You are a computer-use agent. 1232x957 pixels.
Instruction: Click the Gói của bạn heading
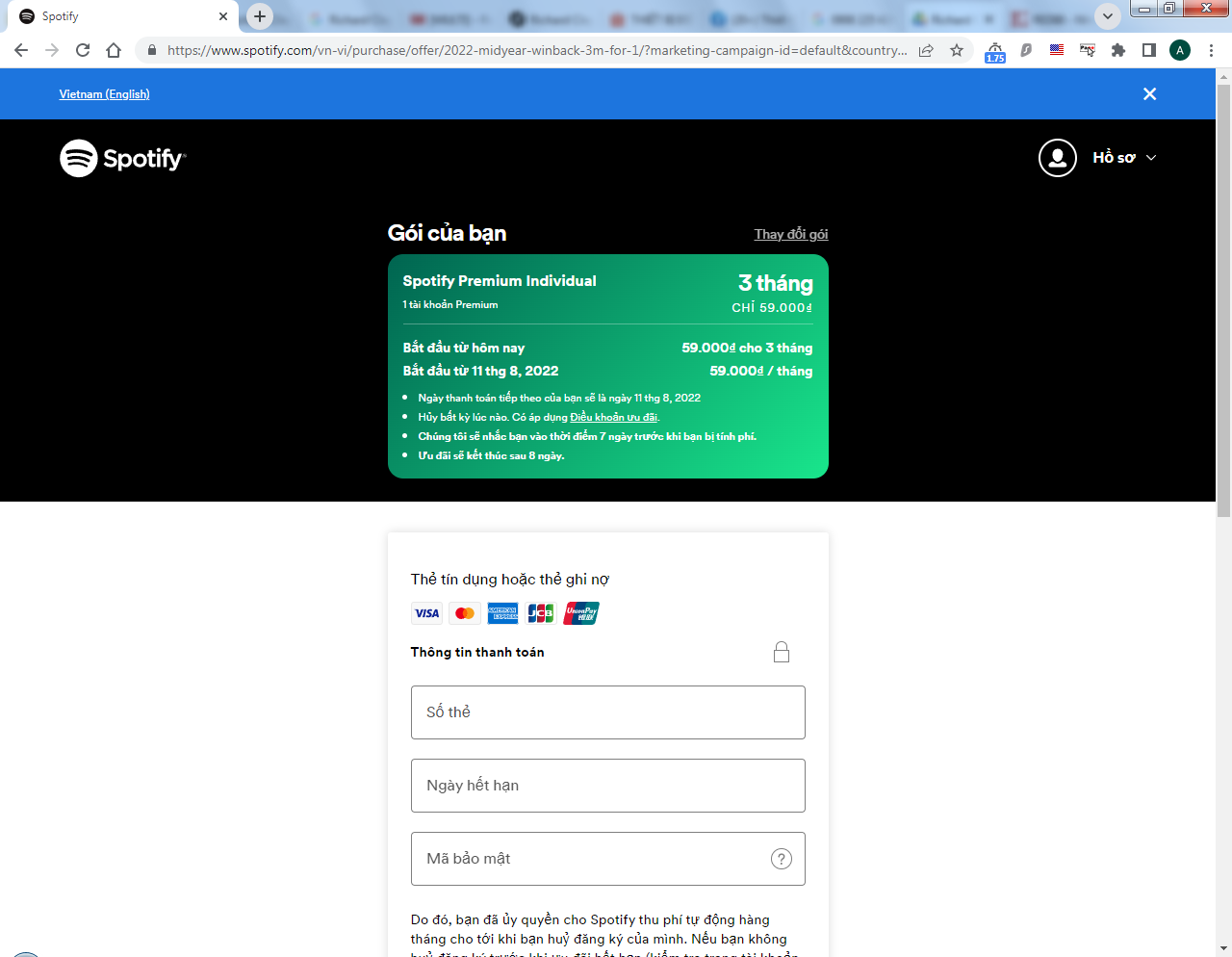(447, 233)
